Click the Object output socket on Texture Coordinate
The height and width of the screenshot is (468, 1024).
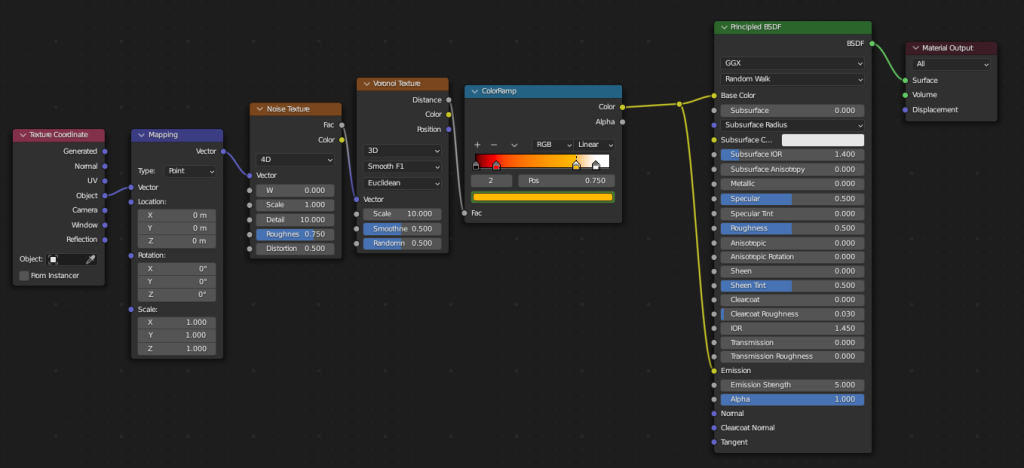[104, 195]
